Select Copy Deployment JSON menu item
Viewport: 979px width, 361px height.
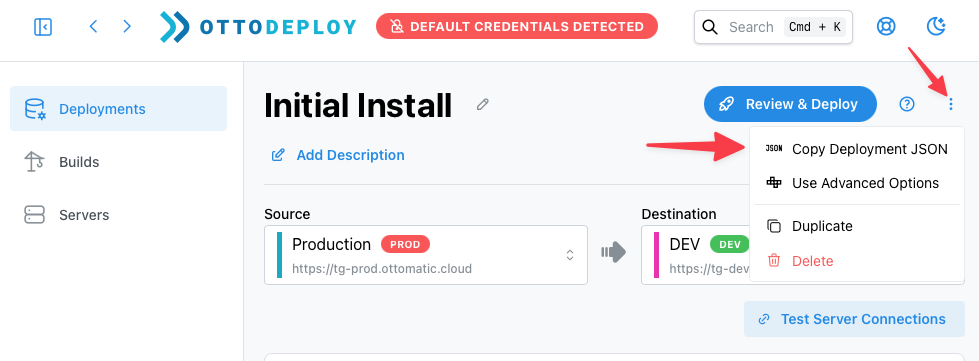coord(857,149)
